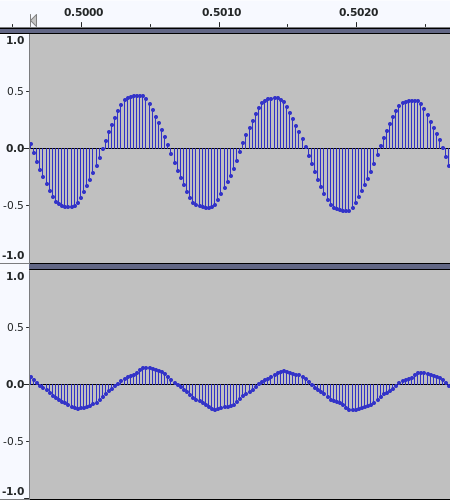Viewport: 450px width, 500px height.
Task: Click the playhead start marker icon on ruler
Action: tap(33, 20)
